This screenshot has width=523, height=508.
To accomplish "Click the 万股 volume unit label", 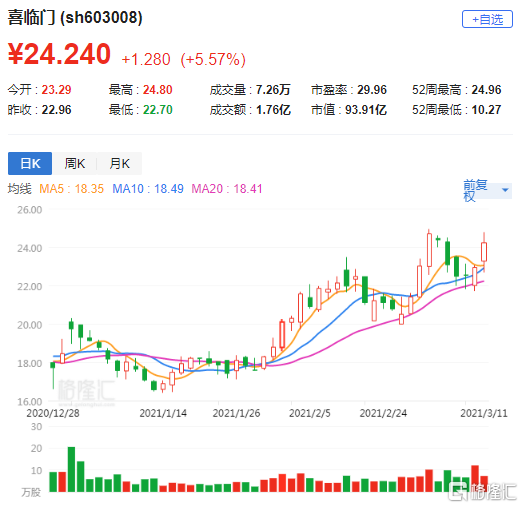I will tap(31, 492).
